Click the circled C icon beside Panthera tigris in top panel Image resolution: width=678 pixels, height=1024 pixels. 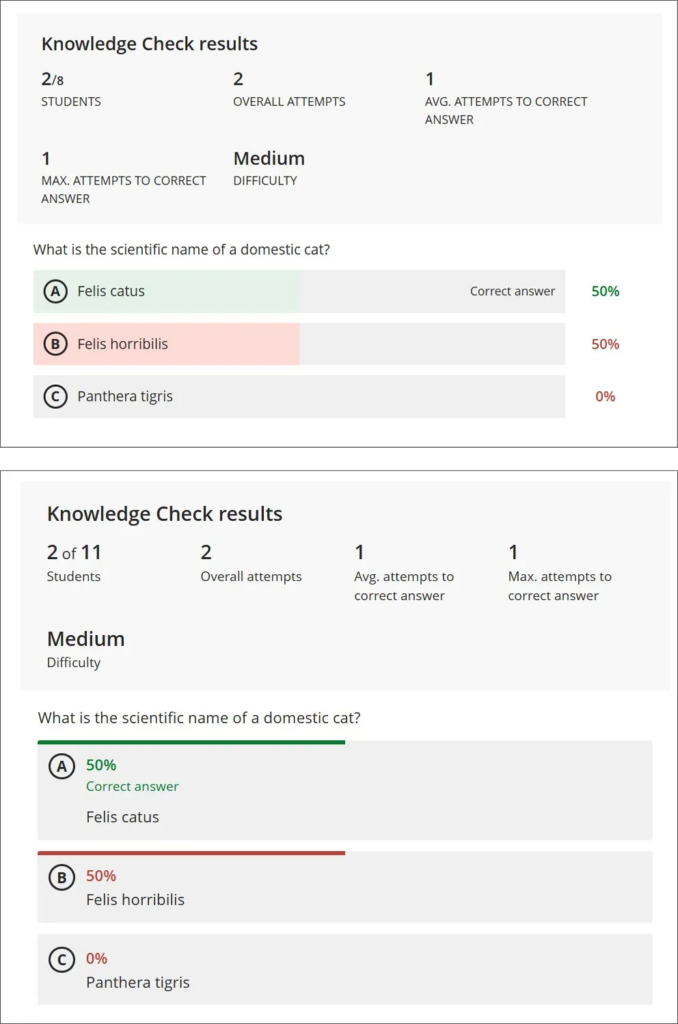pyautogui.click(x=56, y=396)
